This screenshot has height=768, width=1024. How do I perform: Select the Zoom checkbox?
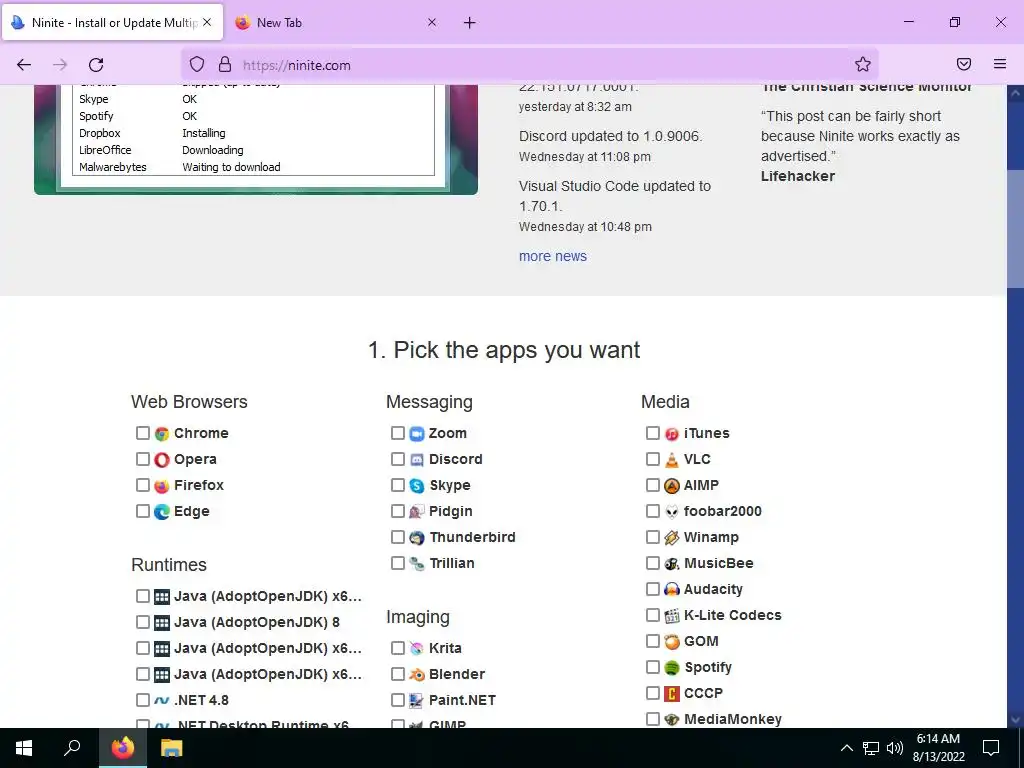click(398, 433)
